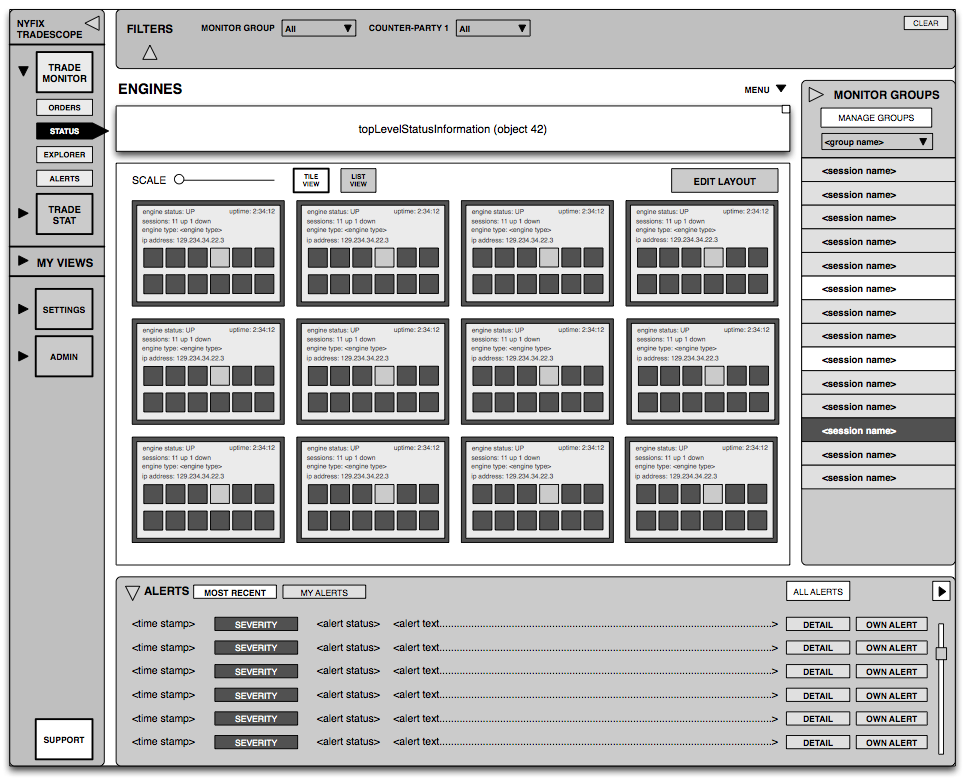Click the topLevelStatusInformation box

(453, 129)
